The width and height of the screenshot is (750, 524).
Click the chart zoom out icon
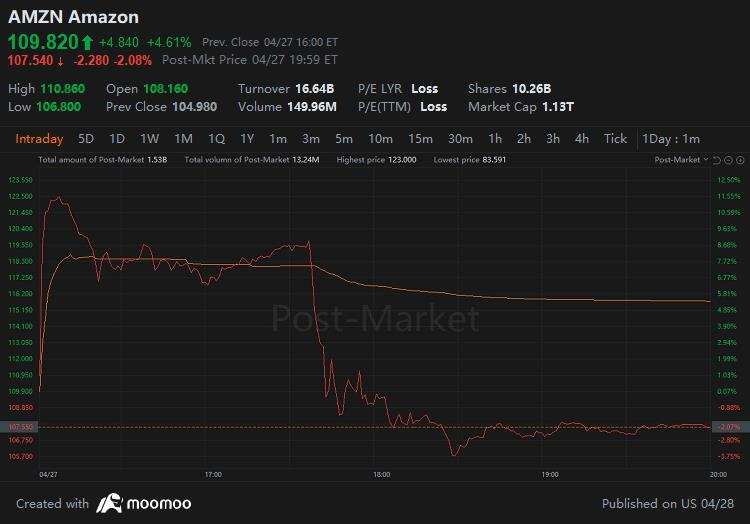[x=728, y=160]
